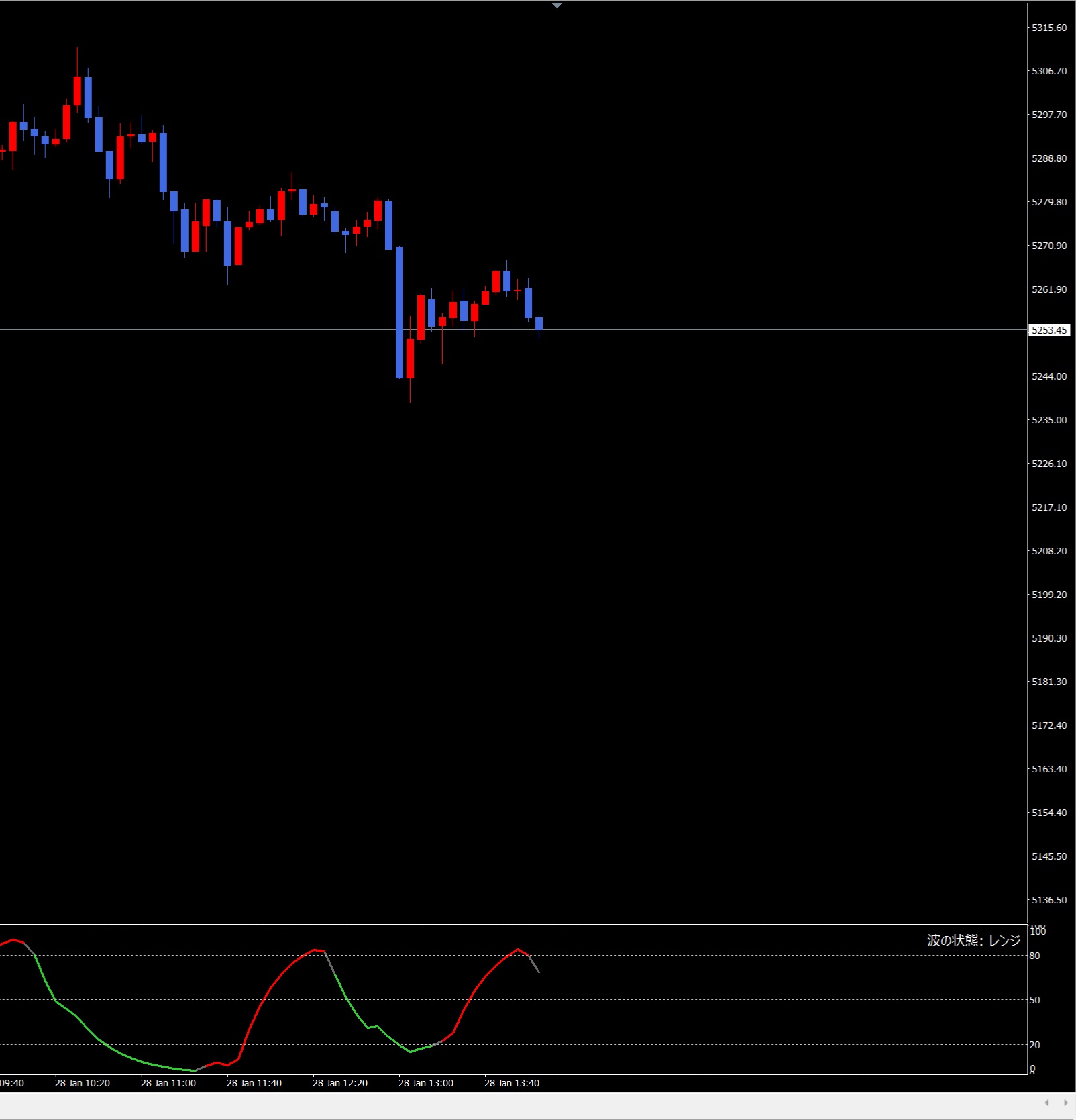
Task: Click the oscillator level 20 label
Action: point(1035,1045)
